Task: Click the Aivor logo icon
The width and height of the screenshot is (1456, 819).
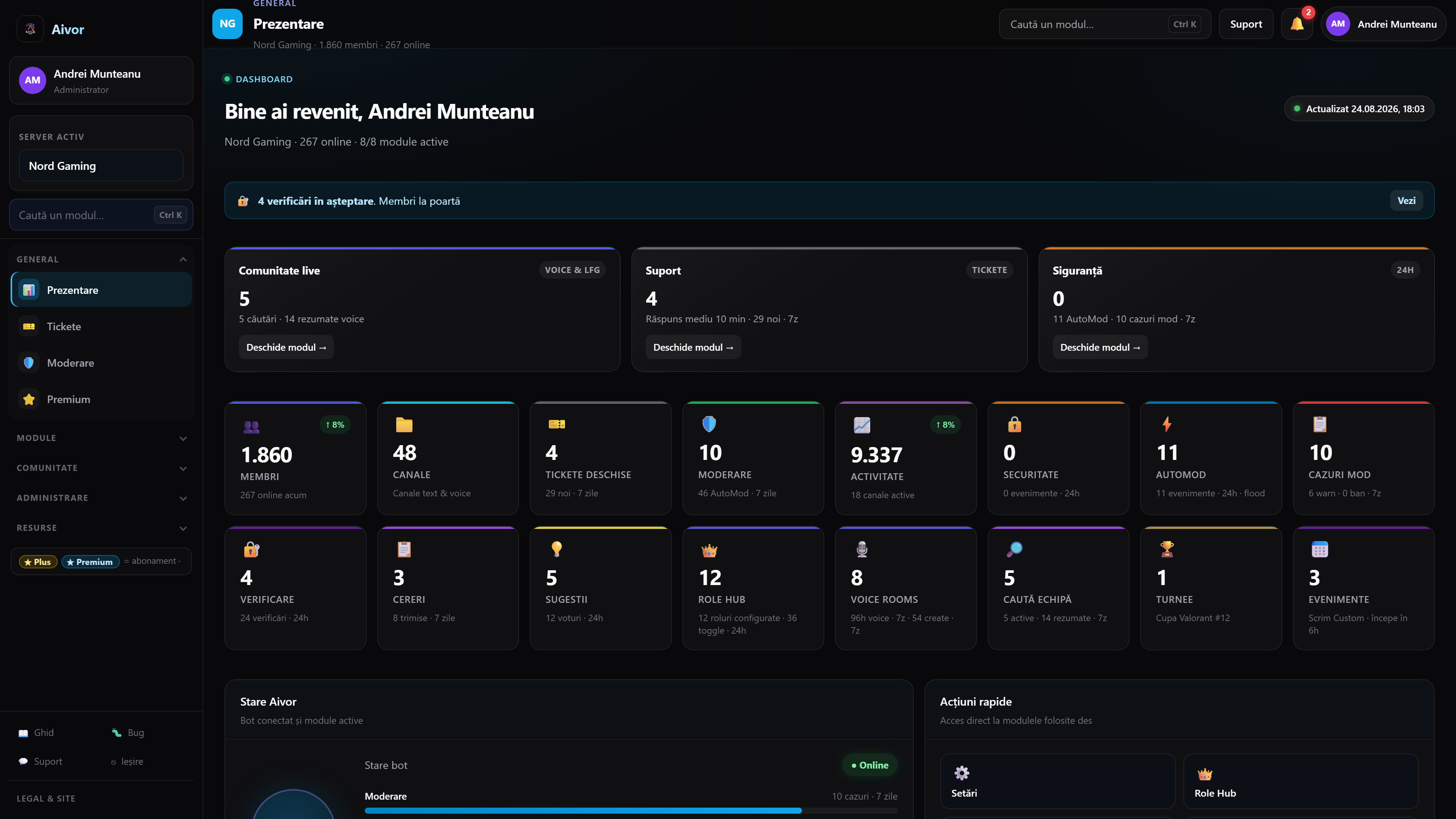Action: (30, 29)
